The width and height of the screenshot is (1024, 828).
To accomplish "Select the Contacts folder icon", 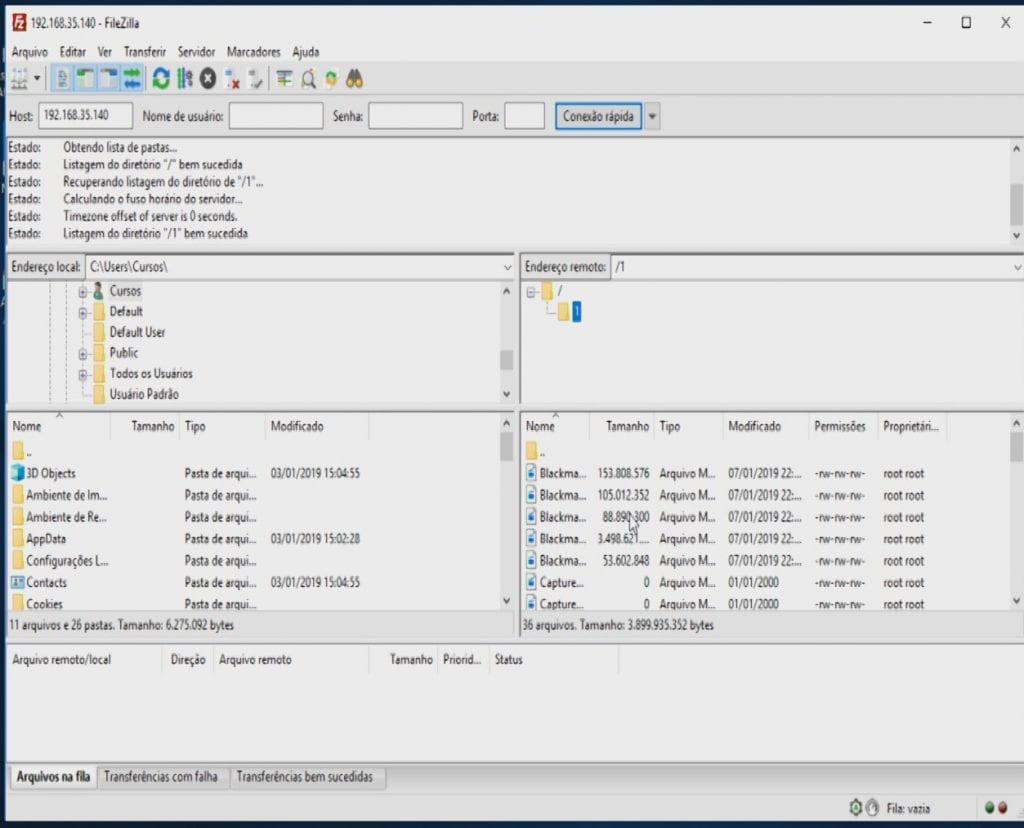I will pos(18,582).
